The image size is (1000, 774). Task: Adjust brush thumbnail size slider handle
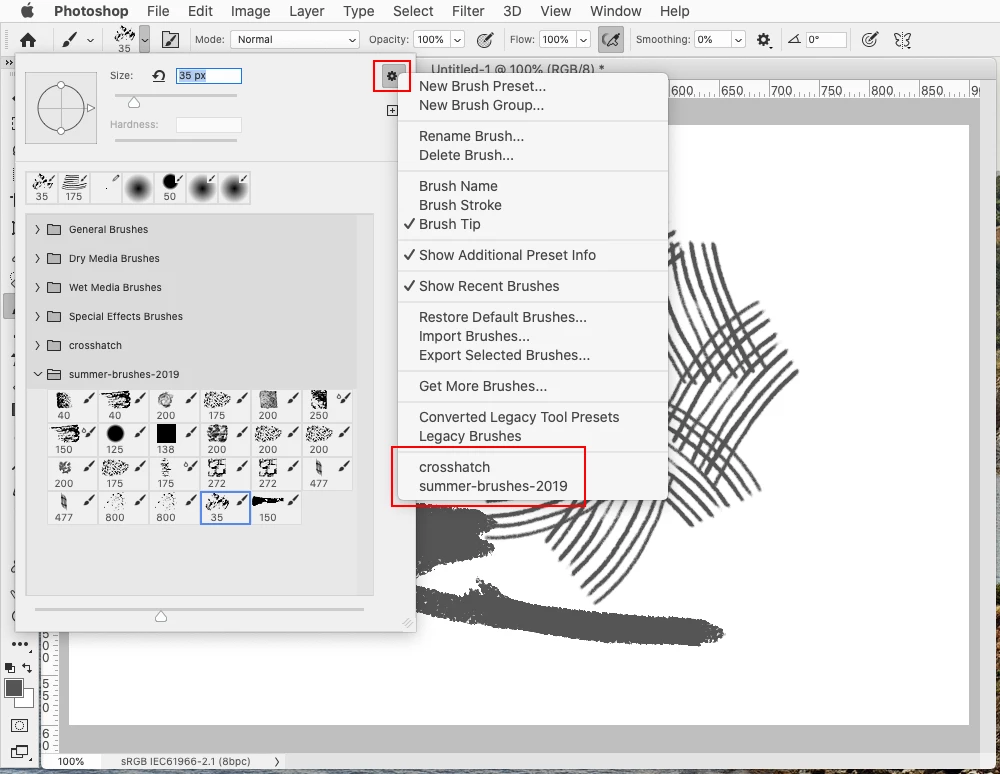(161, 617)
